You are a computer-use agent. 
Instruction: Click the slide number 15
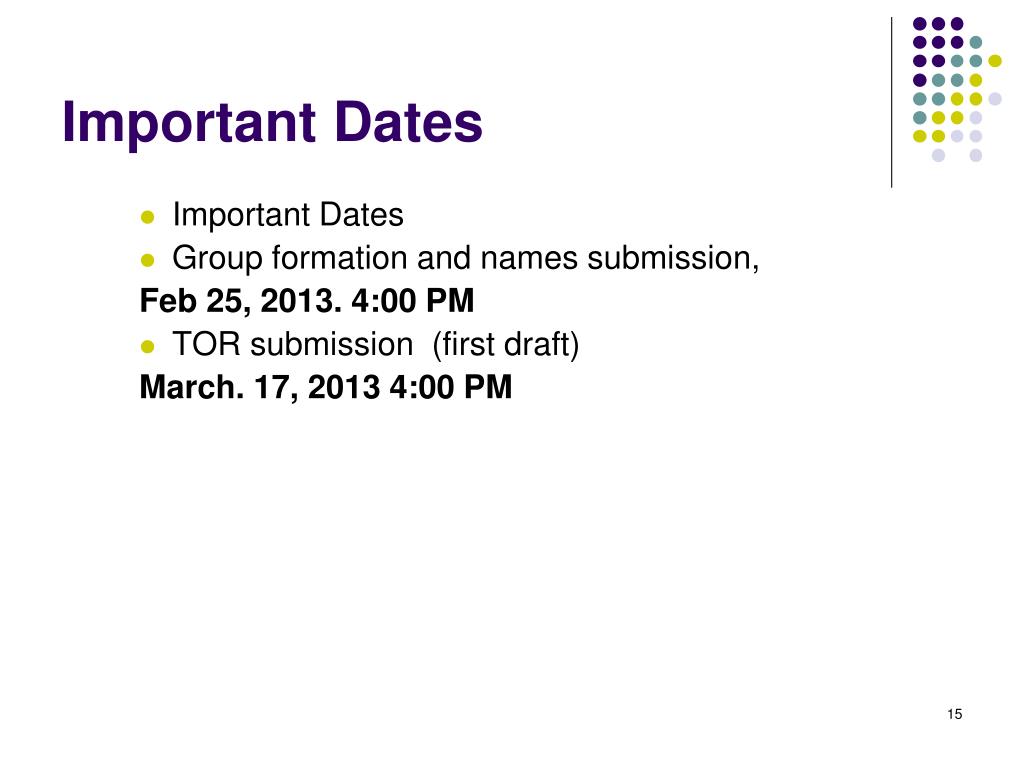click(954, 714)
